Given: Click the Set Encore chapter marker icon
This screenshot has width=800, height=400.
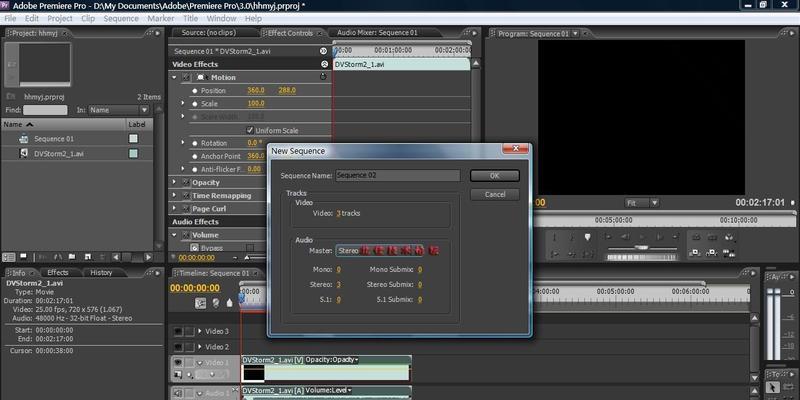Looking at the screenshot, I should pyautogui.click(x=216, y=303).
